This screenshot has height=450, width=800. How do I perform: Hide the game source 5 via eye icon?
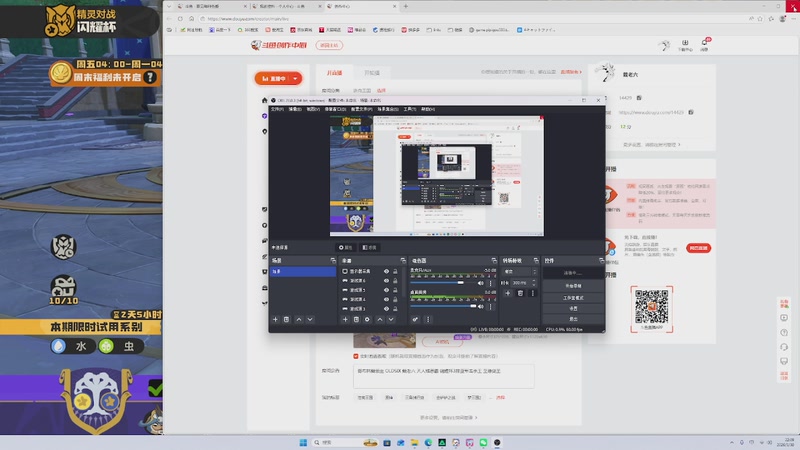pos(386,290)
